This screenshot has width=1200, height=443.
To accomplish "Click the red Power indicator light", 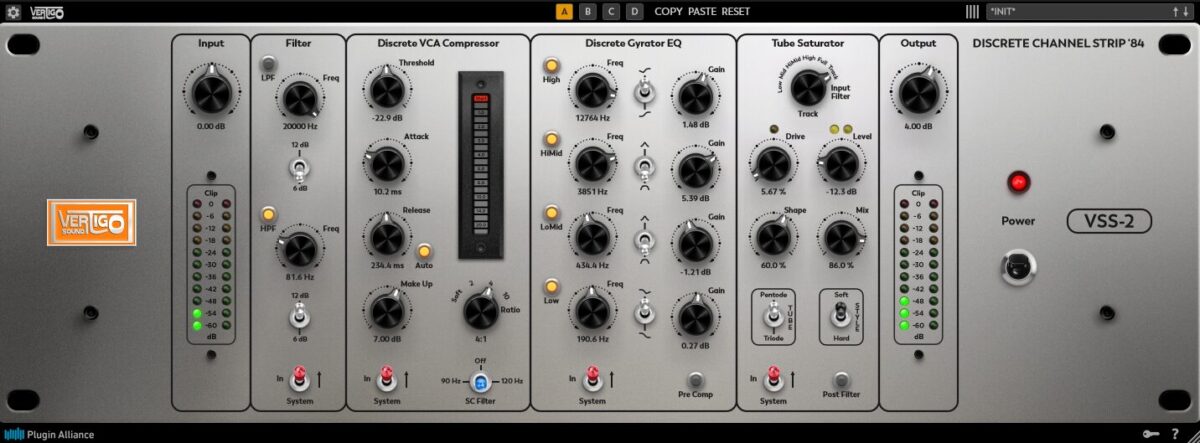I will point(1019,182).
